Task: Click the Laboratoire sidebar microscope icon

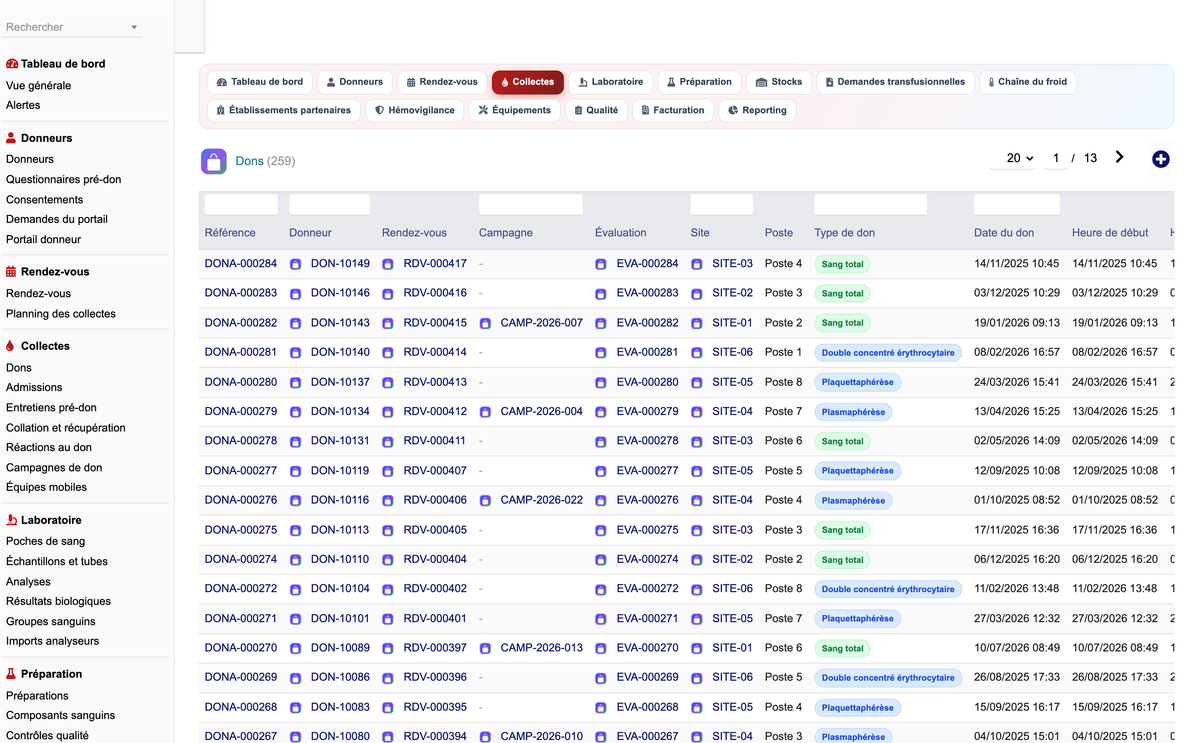Action: [x=12, y=520]
